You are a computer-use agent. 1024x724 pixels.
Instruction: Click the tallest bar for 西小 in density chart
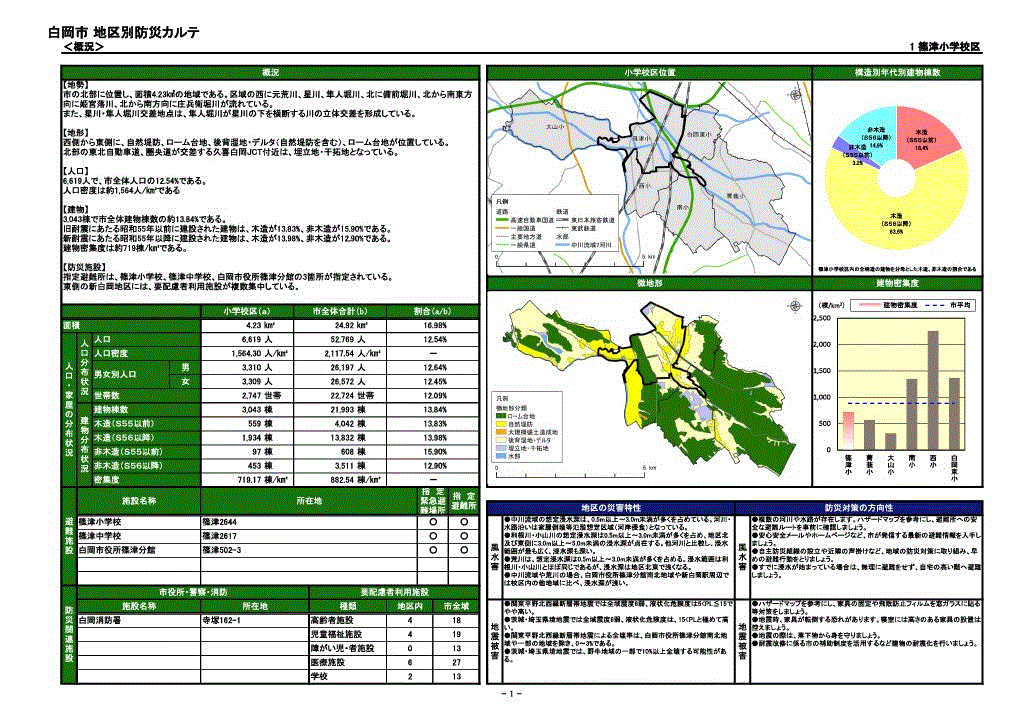933,390
